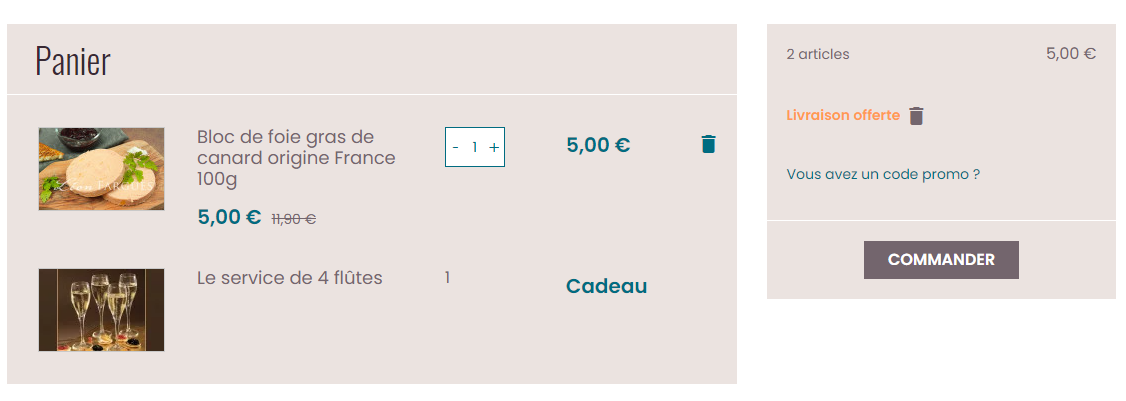Click the 'Panier' heading
1126x401 pixels.
tap(73, 61)
